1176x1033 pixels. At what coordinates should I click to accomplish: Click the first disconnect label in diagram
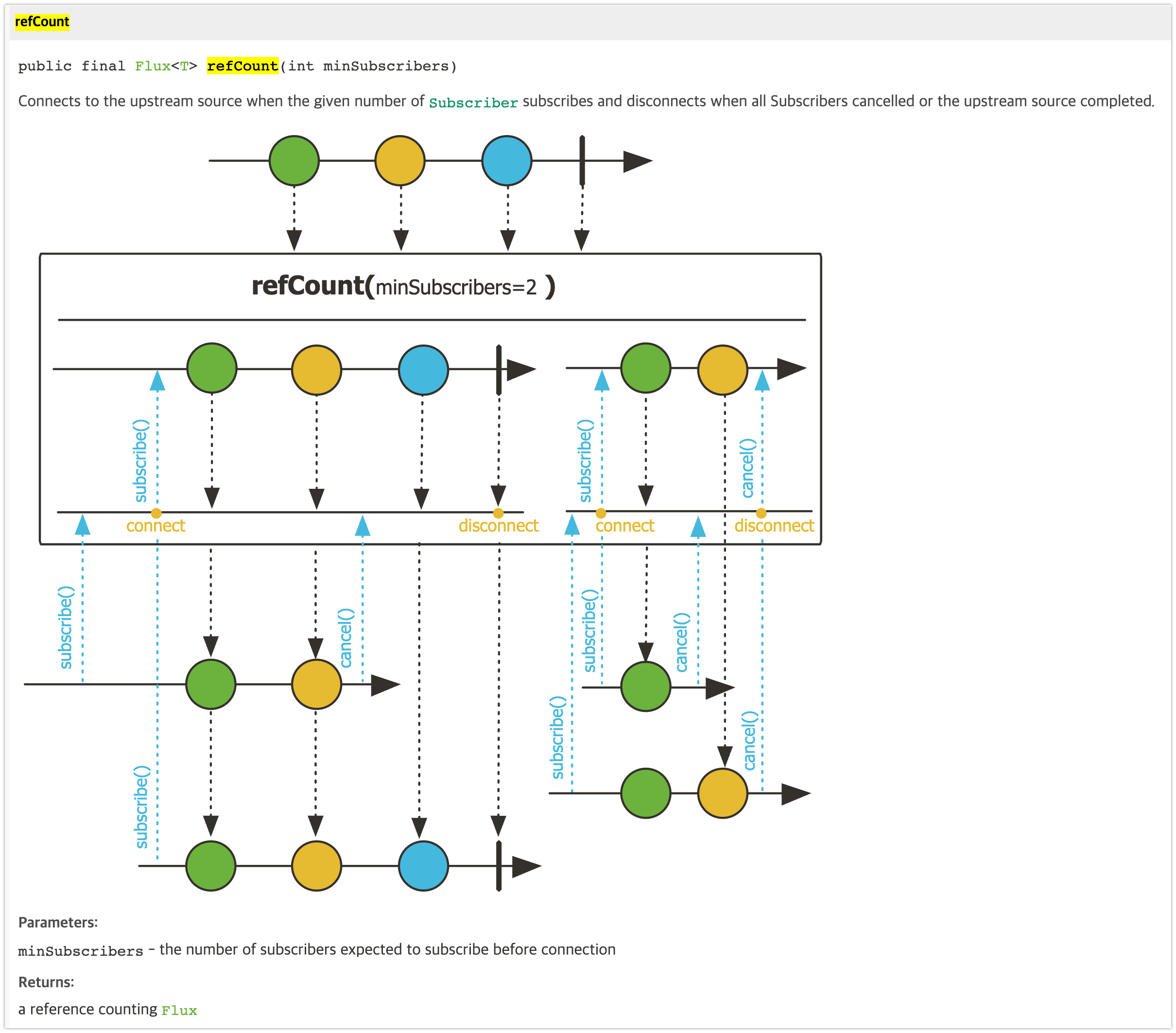click(x=498, y=526)
